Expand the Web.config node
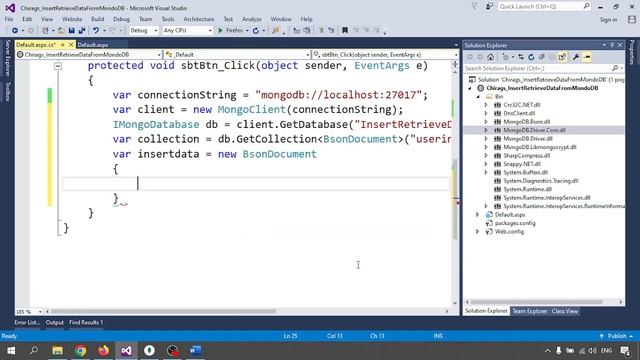This screenshot has width=640, height=360. click(x=478, y=231)
